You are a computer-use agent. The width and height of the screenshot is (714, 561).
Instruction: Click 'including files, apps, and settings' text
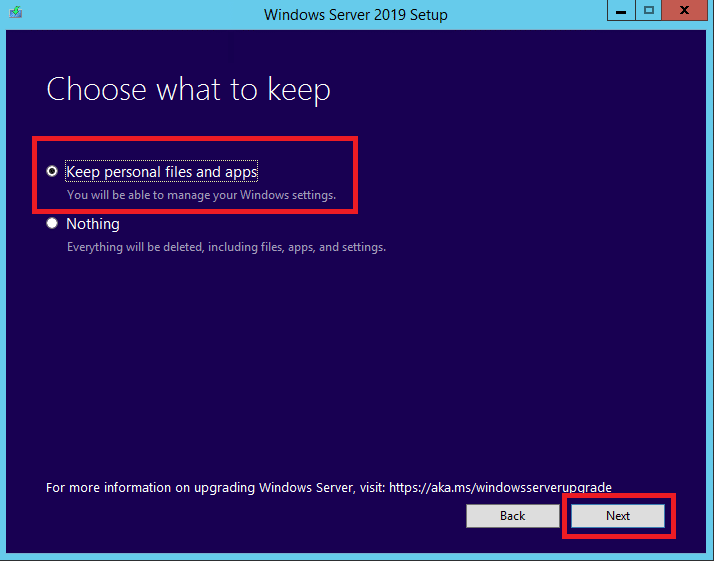pos(297,247)
